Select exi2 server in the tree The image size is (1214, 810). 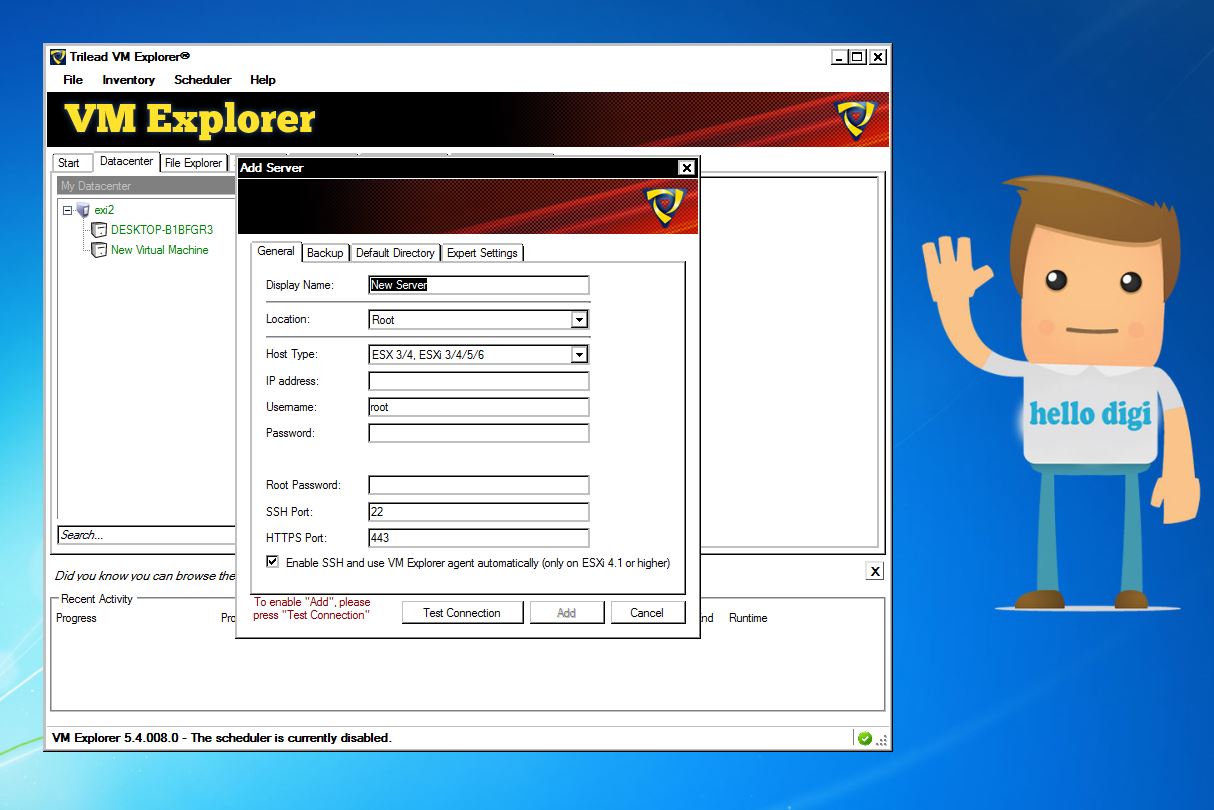104,210
